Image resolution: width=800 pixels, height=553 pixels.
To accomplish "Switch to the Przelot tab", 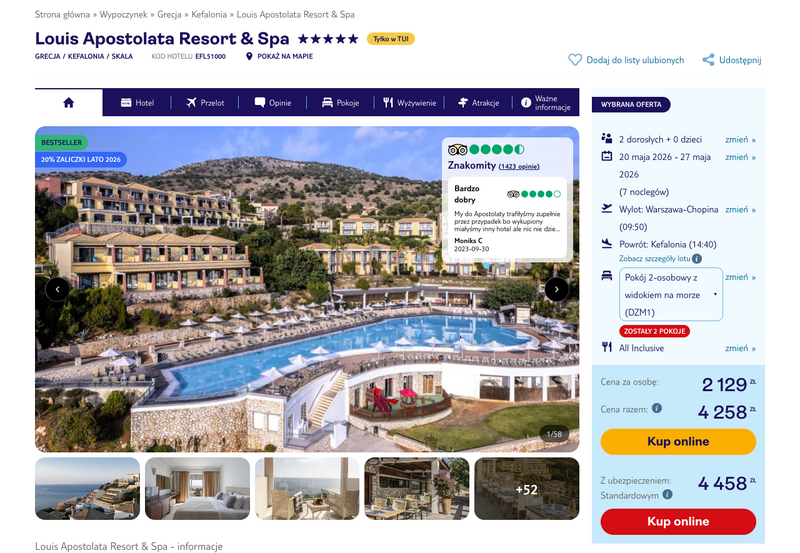I will coord(205,103).
